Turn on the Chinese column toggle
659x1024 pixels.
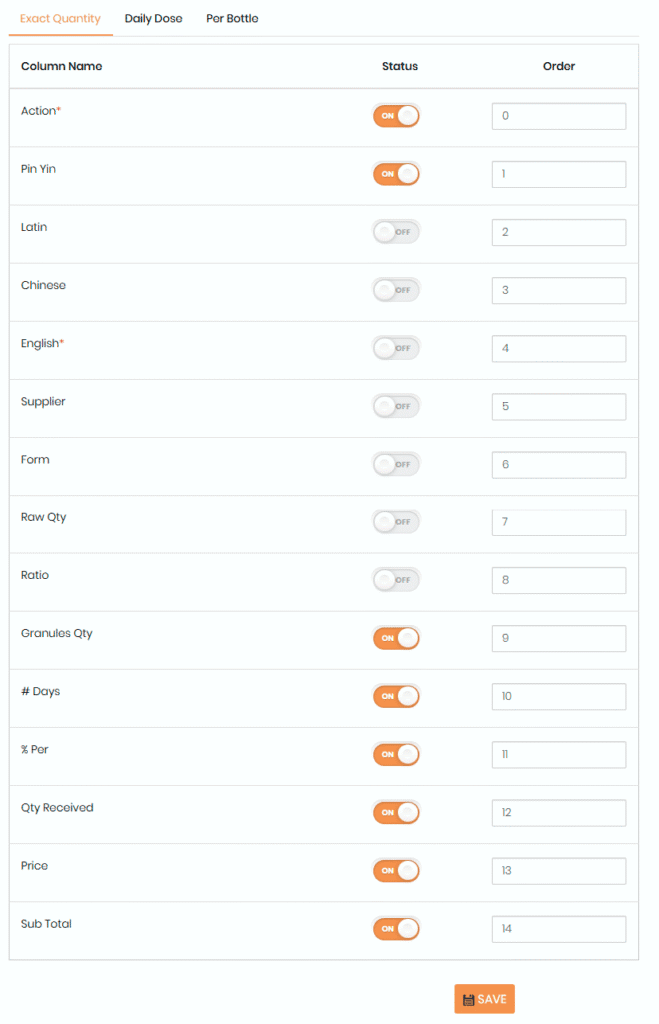coord(396,290)
